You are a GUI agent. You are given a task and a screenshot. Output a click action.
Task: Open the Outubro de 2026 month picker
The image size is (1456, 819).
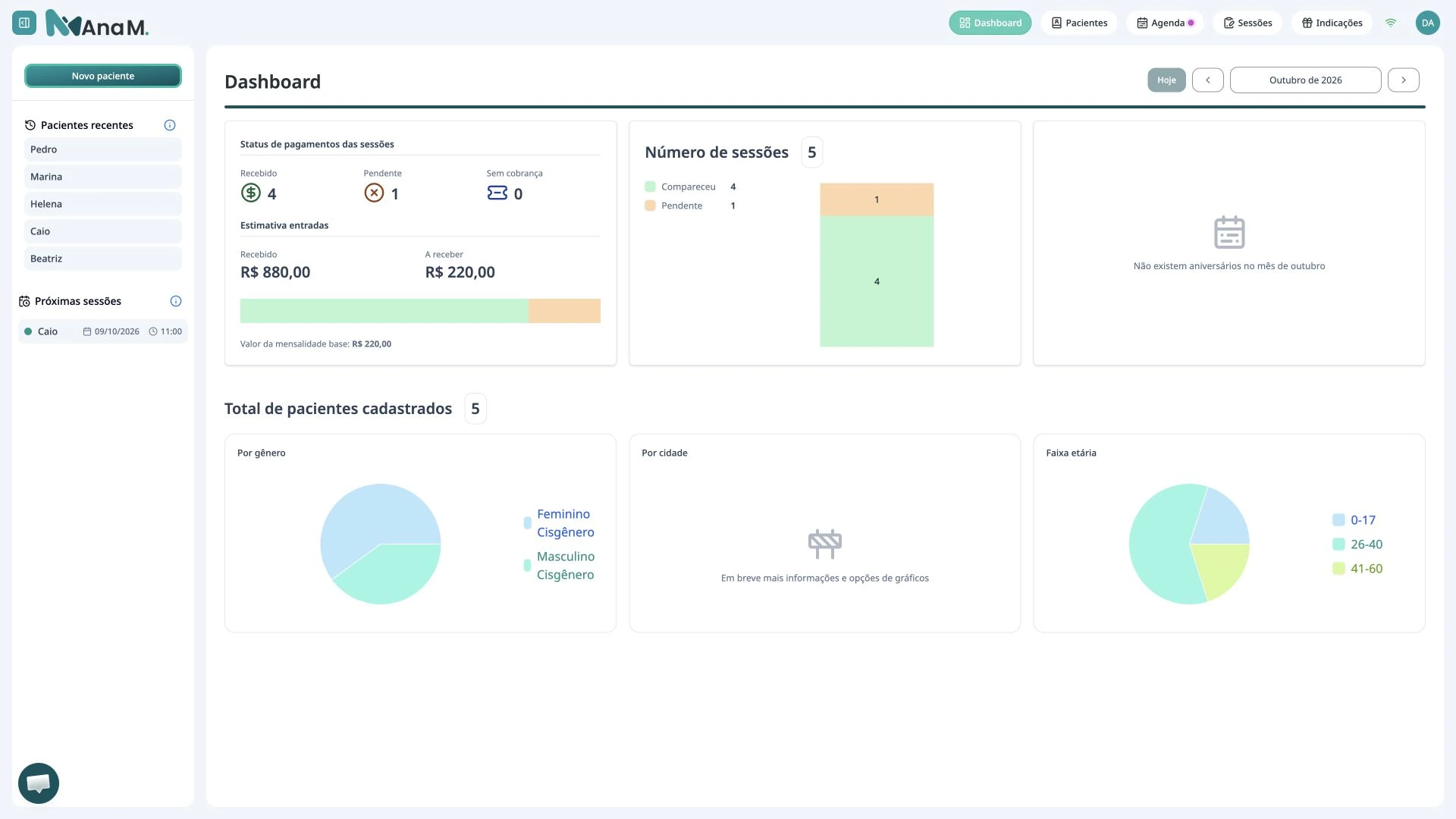coord(1306,80)
